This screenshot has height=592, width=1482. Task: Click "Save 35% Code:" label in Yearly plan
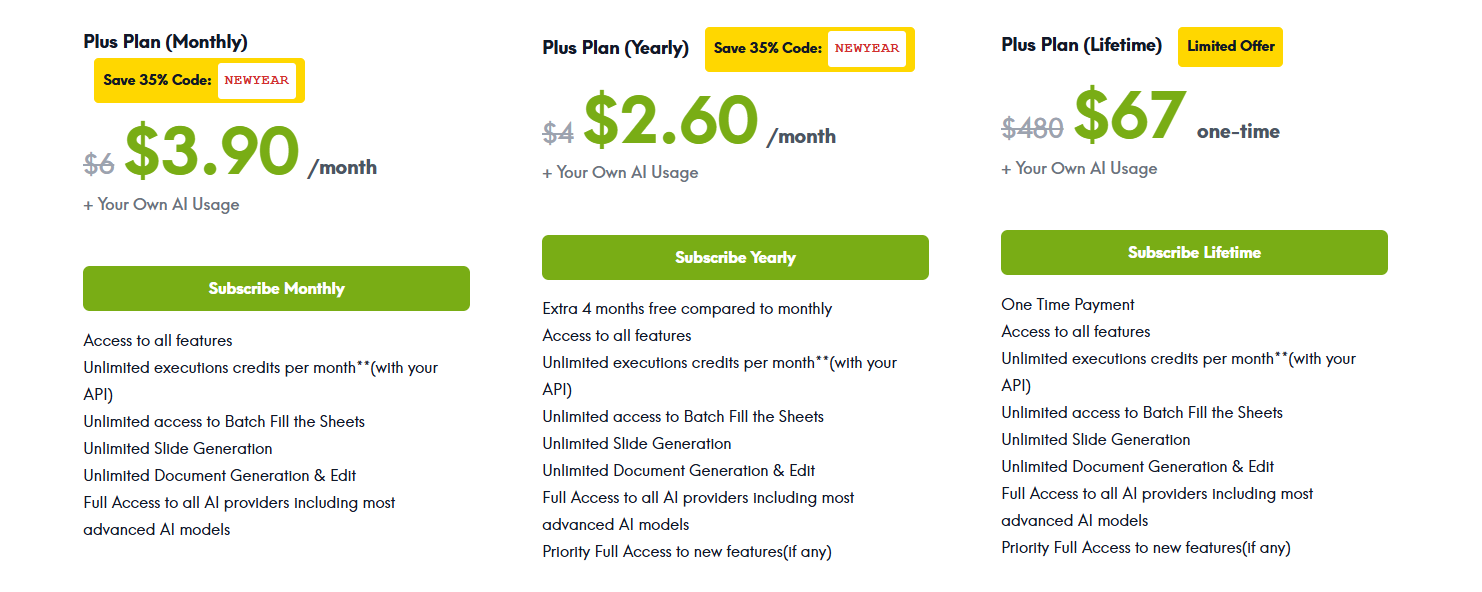pyautogui.click(x=767, y=48)
